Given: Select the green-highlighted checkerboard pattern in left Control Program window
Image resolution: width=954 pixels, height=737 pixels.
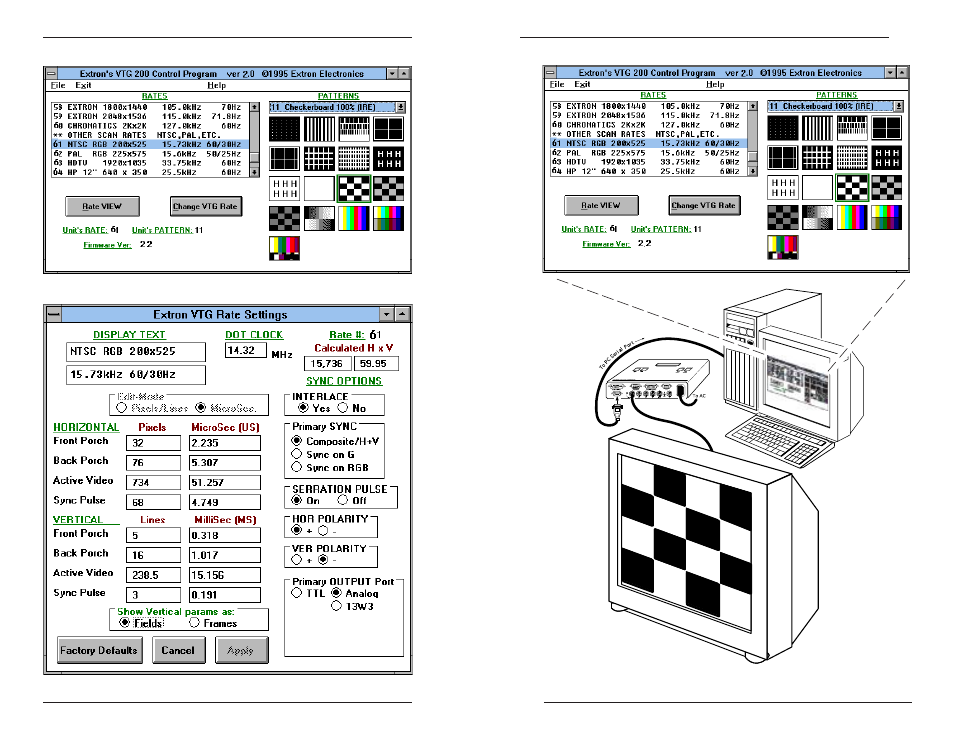Looking at the screenshot, I should [x=353, y=189].
